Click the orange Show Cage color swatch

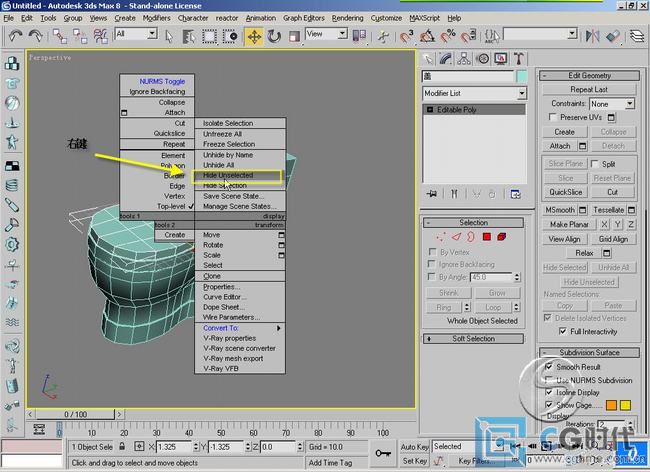pyautogui.click(x=611, y=405)
